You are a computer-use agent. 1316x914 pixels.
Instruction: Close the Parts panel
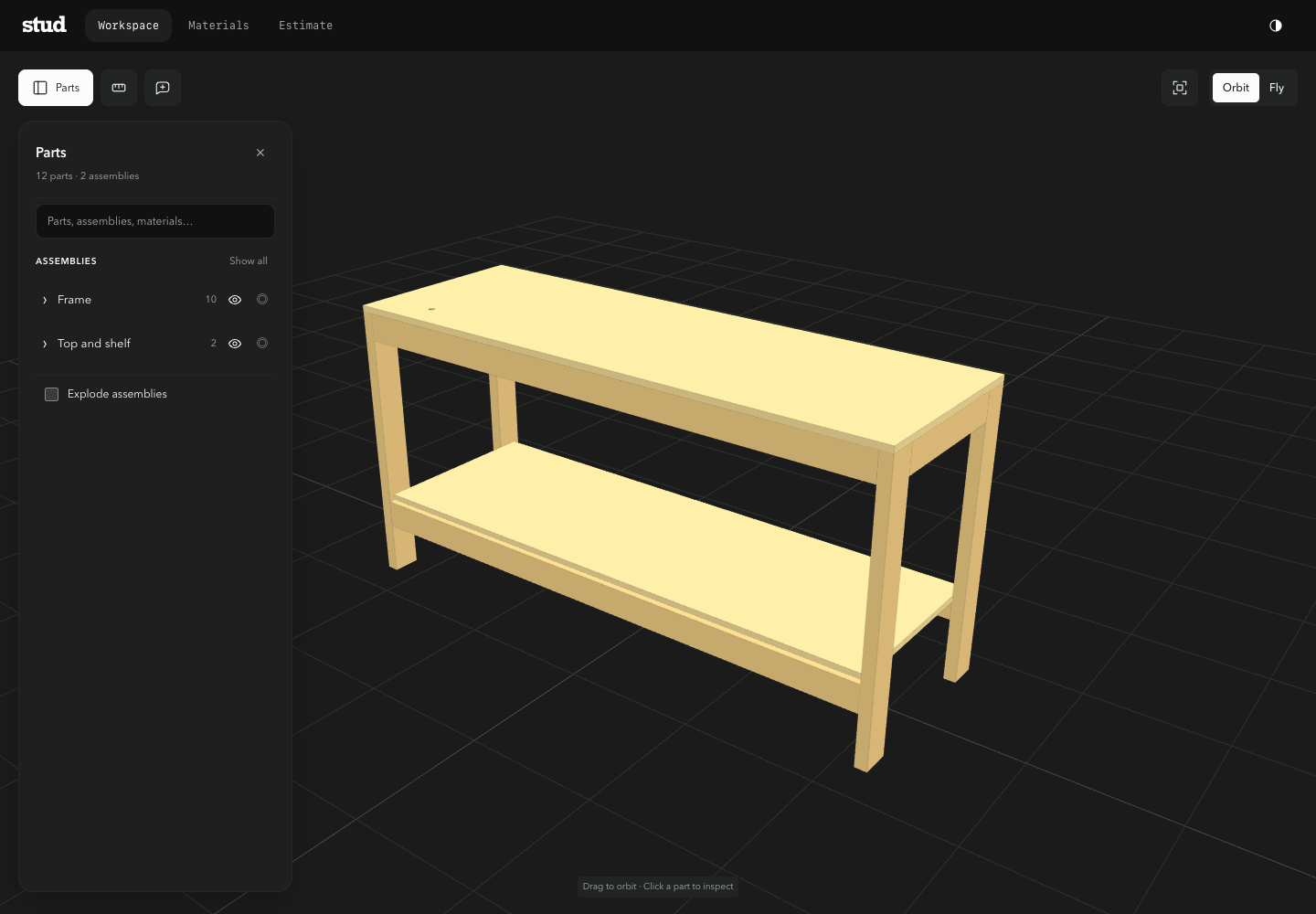(x=260, y=153)
